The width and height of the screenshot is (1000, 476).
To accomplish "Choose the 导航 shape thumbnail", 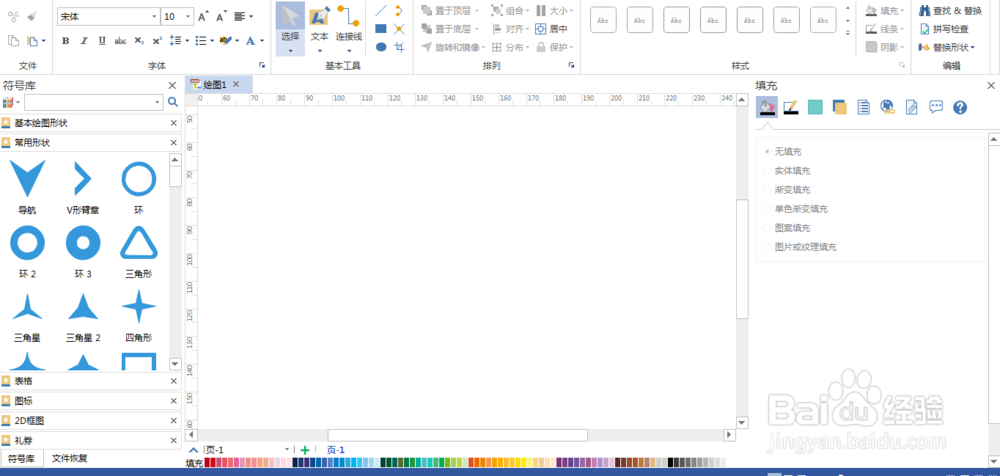I will coord(27,179).
